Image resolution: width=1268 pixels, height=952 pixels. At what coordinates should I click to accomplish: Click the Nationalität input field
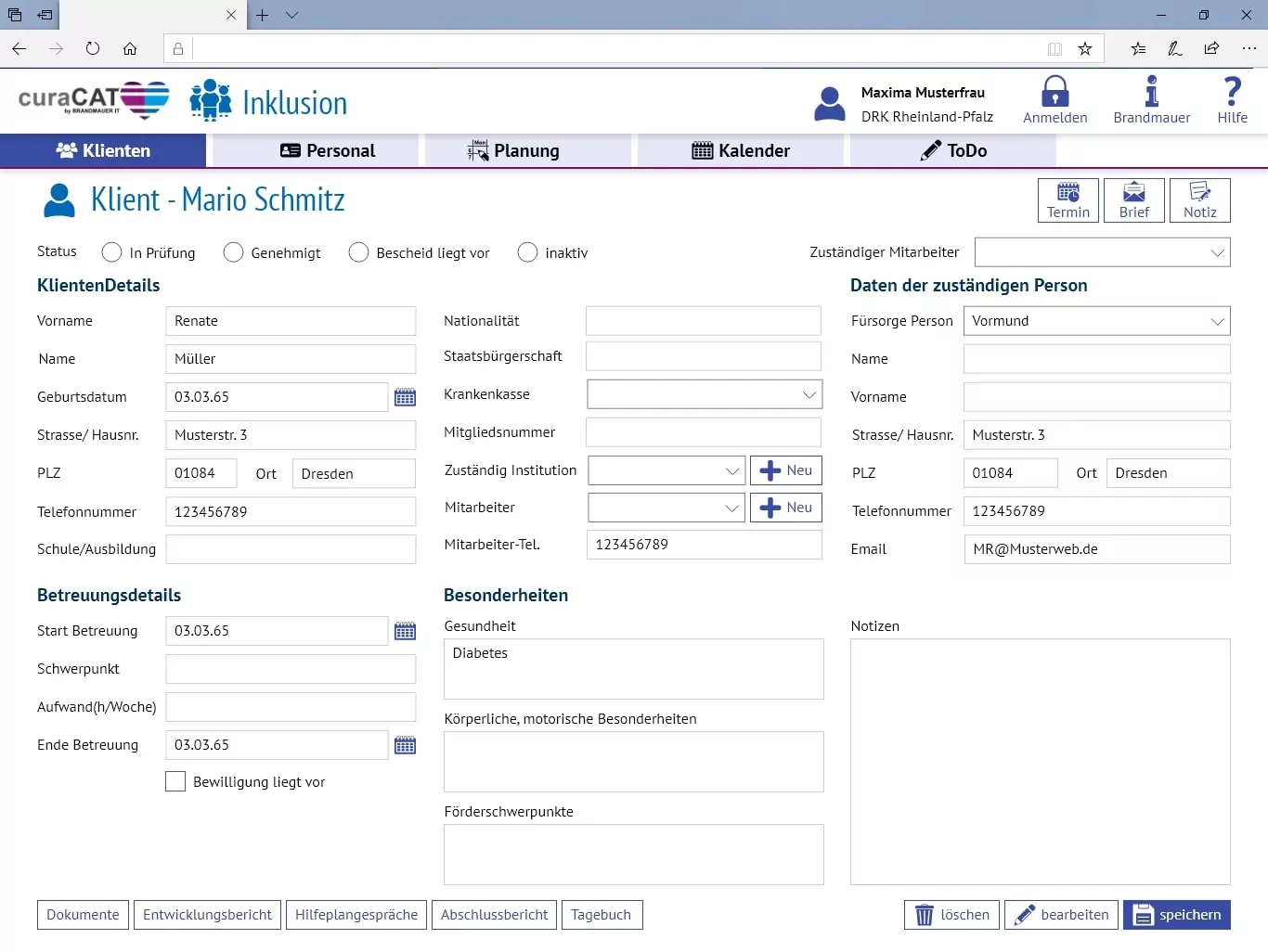click(704, 321)
